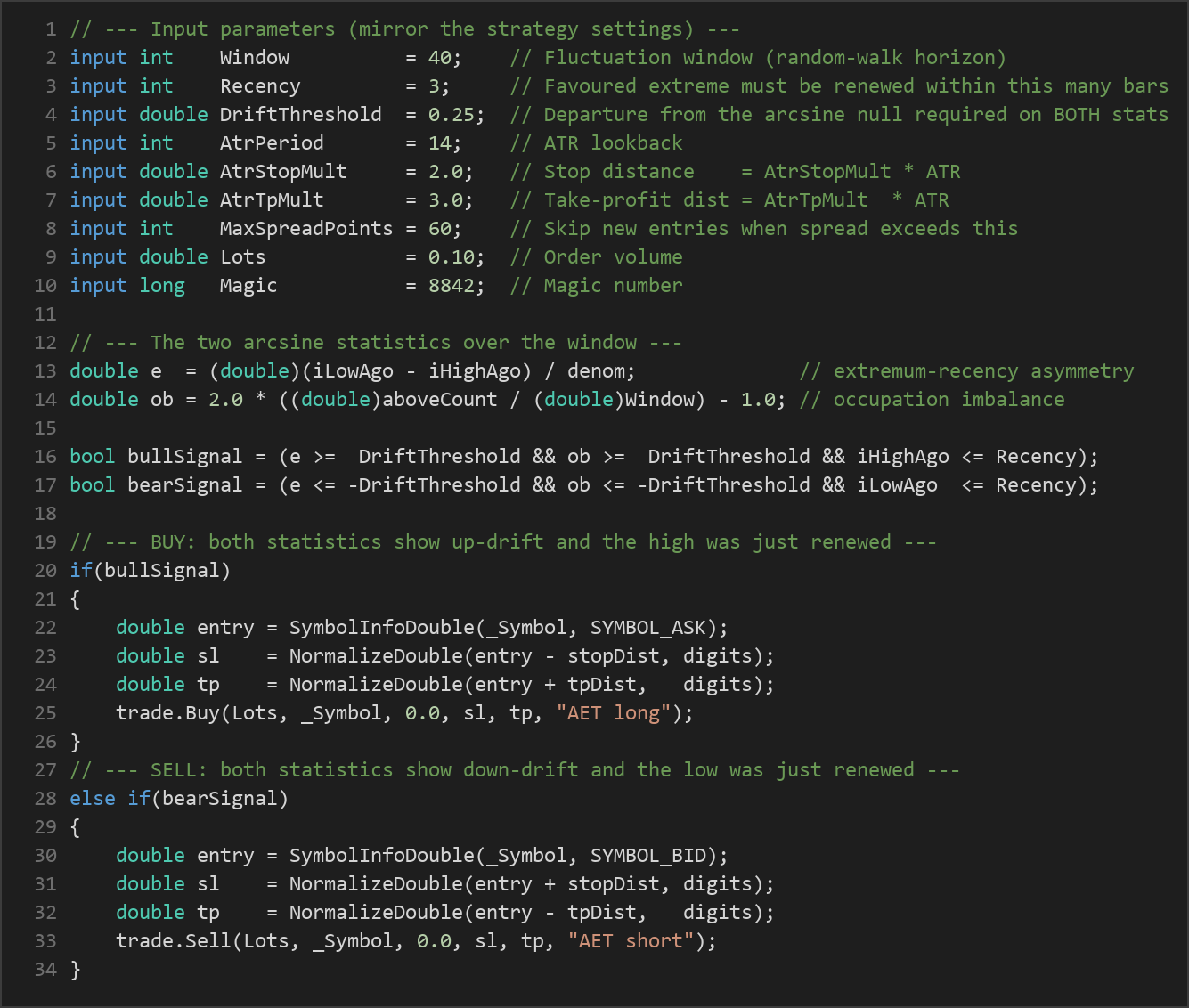Screen dimensions: 1189x1008
Task: Click the trade.Sell call on line 33
Action: pyautogui.click(x=416, y=941)
